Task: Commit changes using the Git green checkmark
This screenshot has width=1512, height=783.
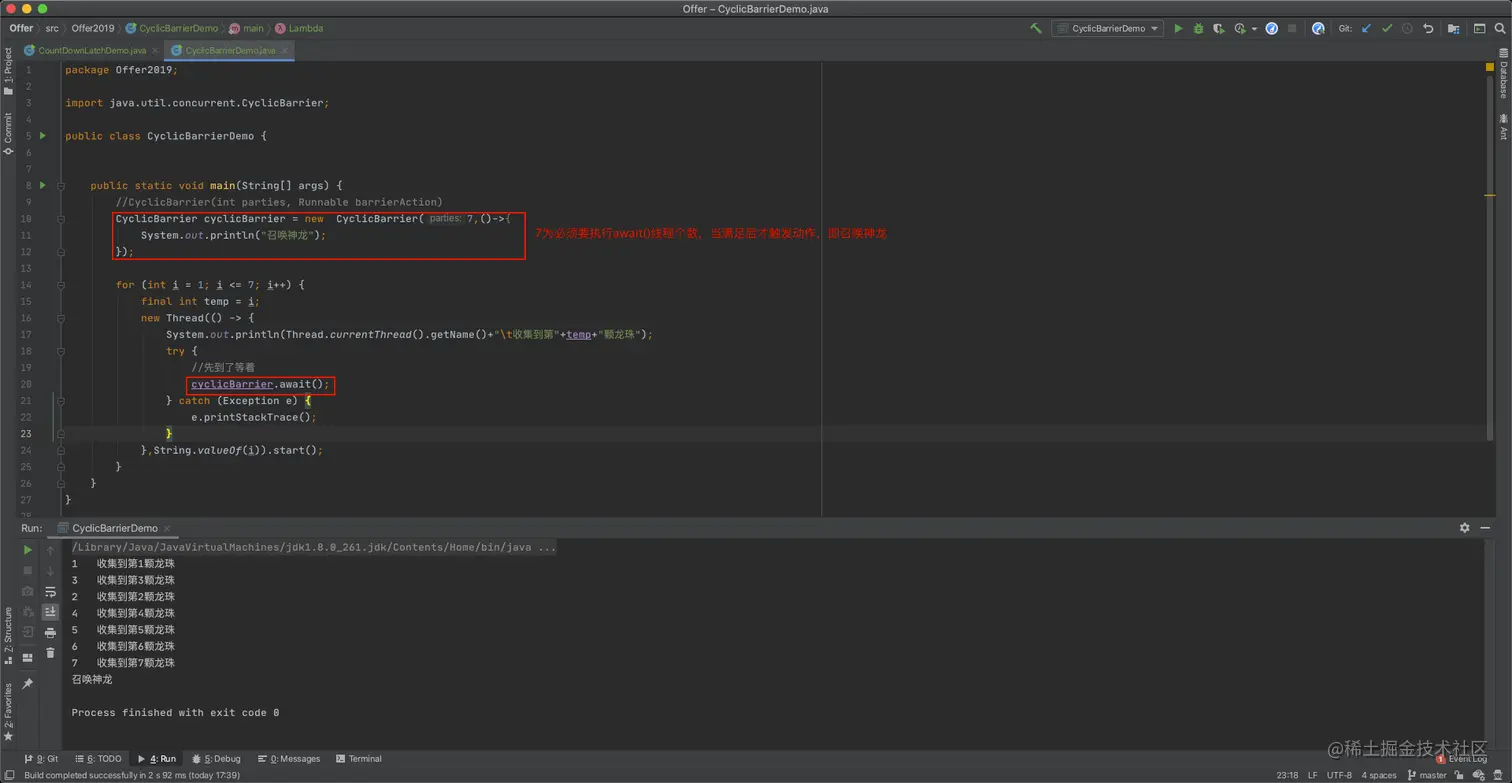Action: (1387, 29)
